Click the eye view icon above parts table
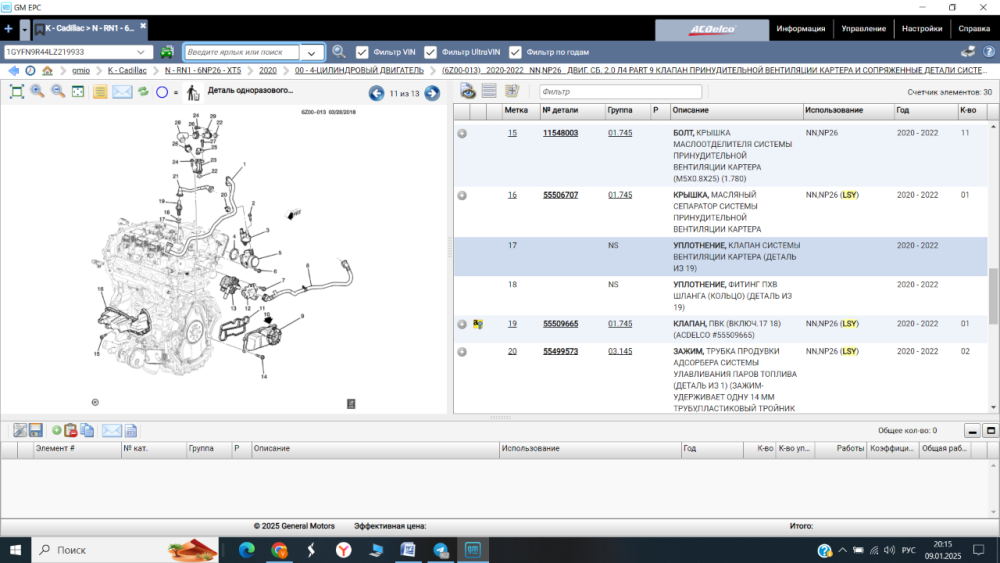This screenshot has width=1000, height=563. [467, 92]
